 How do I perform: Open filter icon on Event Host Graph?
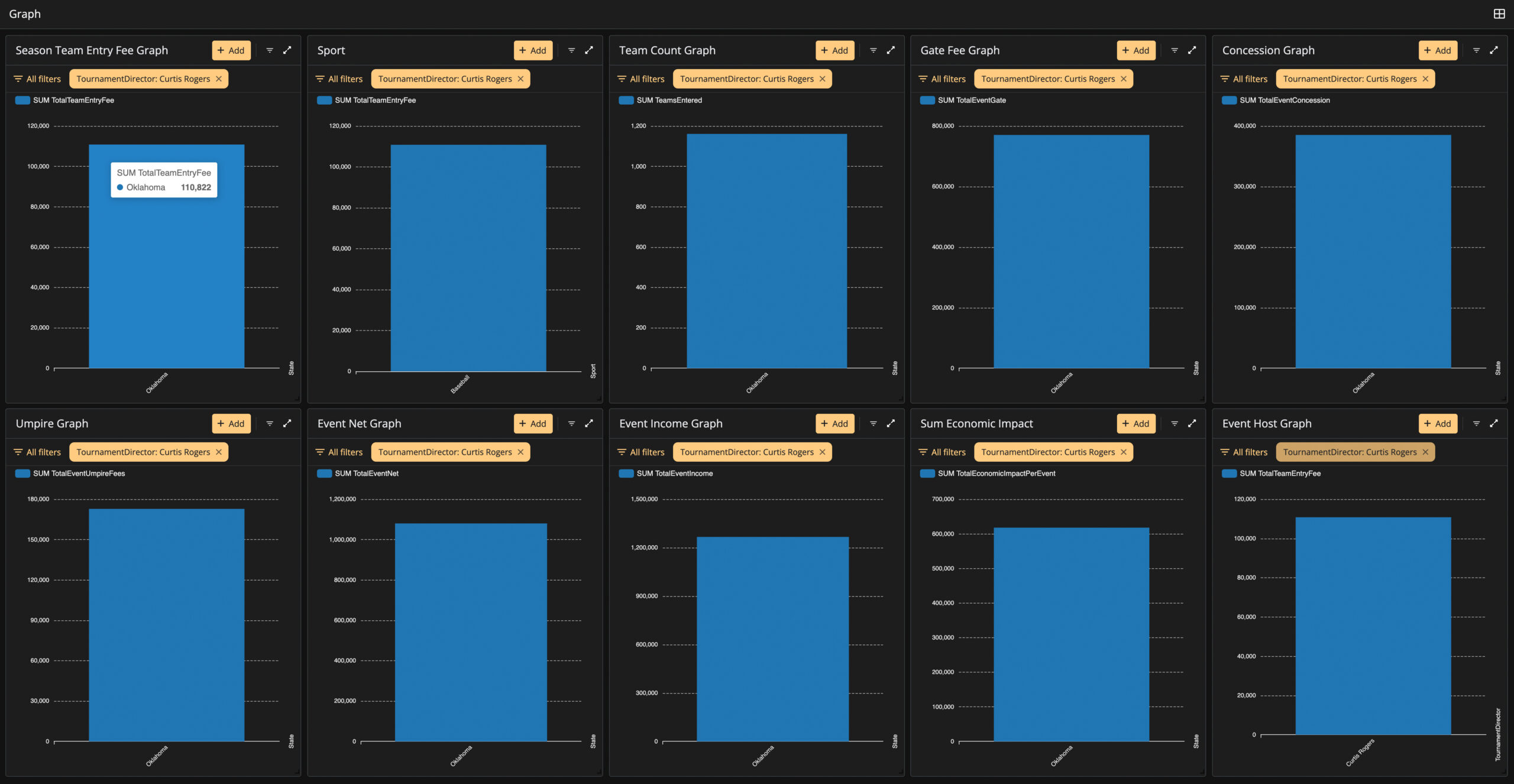coord(1476,423)
